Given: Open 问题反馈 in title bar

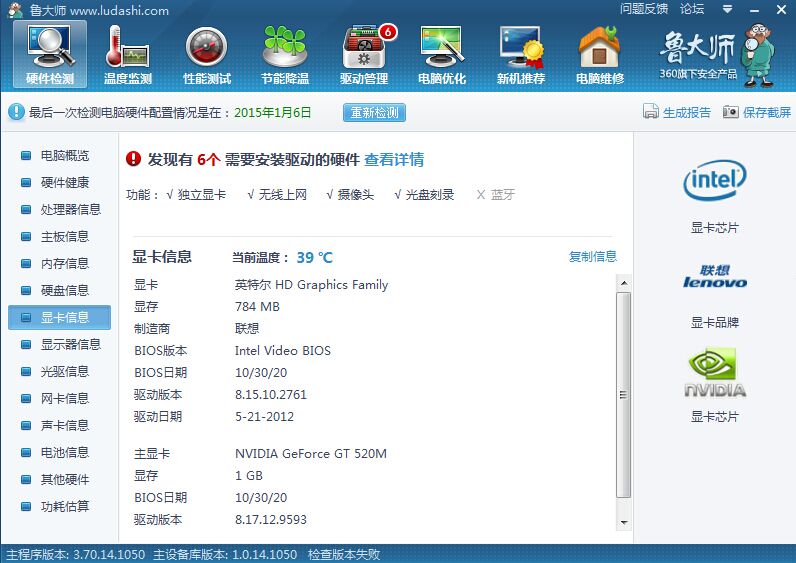Looking at the screenshot, I should [x=644, y=9].
